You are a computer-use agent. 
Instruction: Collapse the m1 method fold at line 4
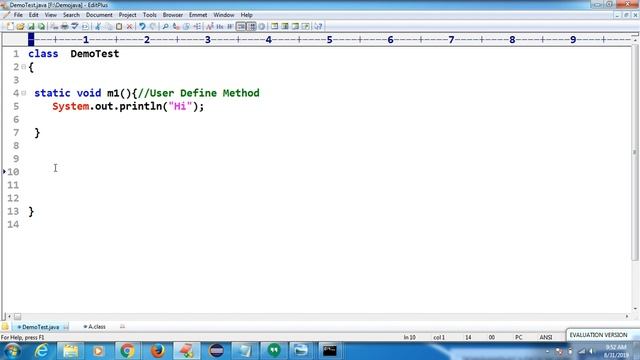tap(24, 93)
